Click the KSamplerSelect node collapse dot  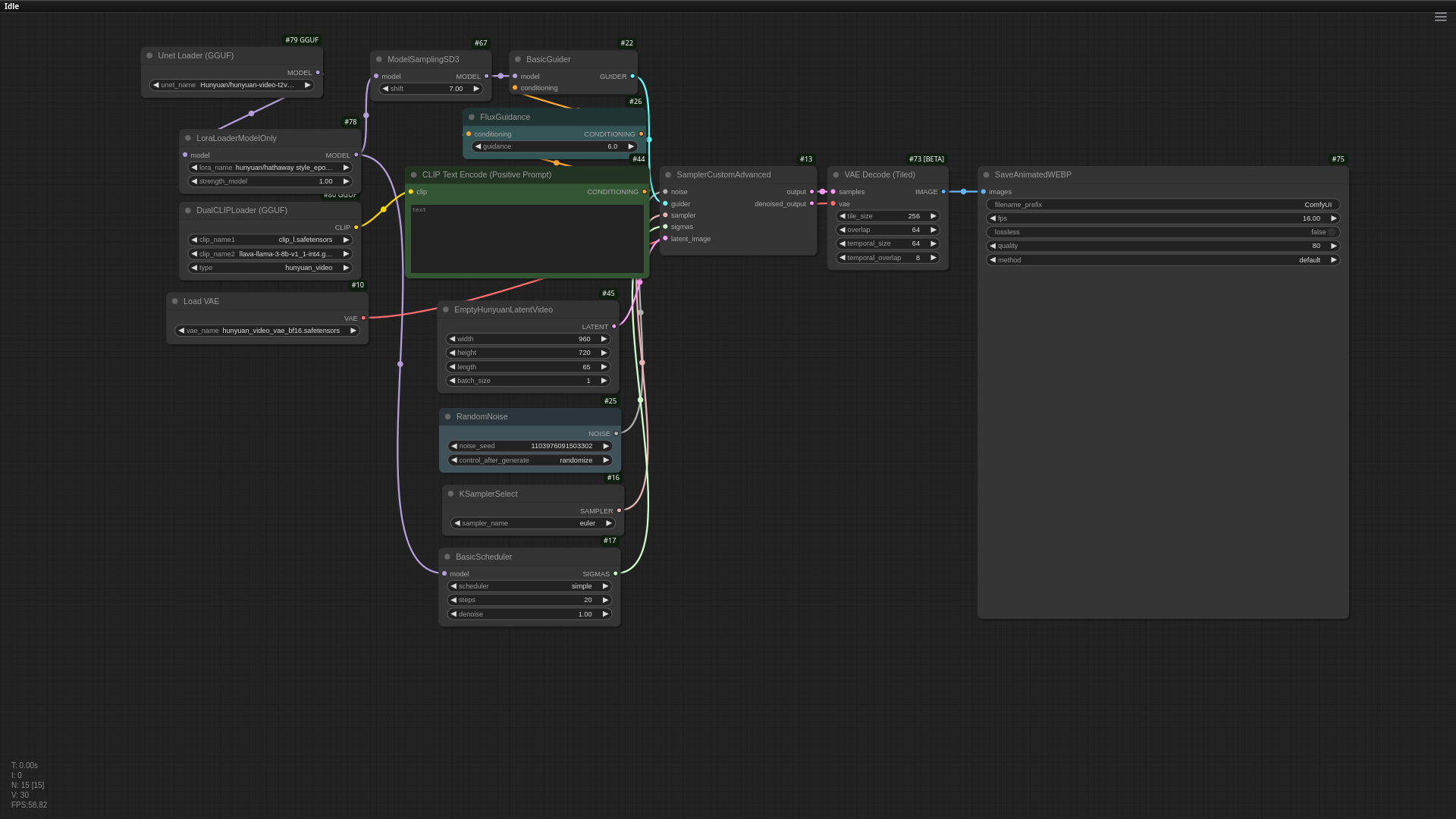pos(450,494)
